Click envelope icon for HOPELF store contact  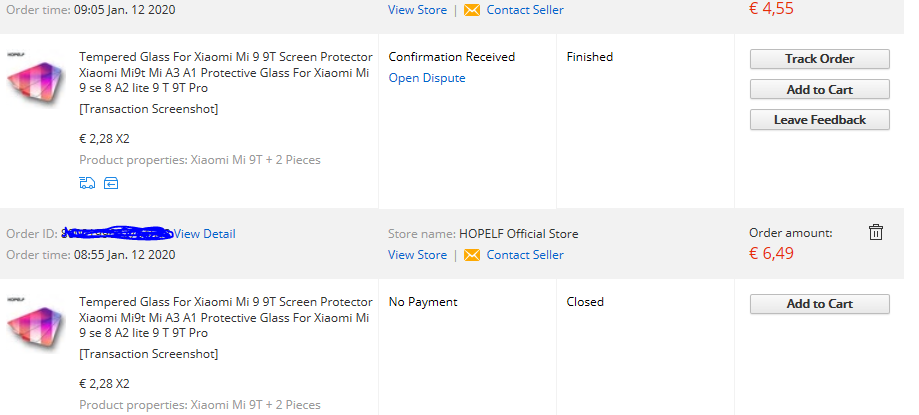pos(472,255)
